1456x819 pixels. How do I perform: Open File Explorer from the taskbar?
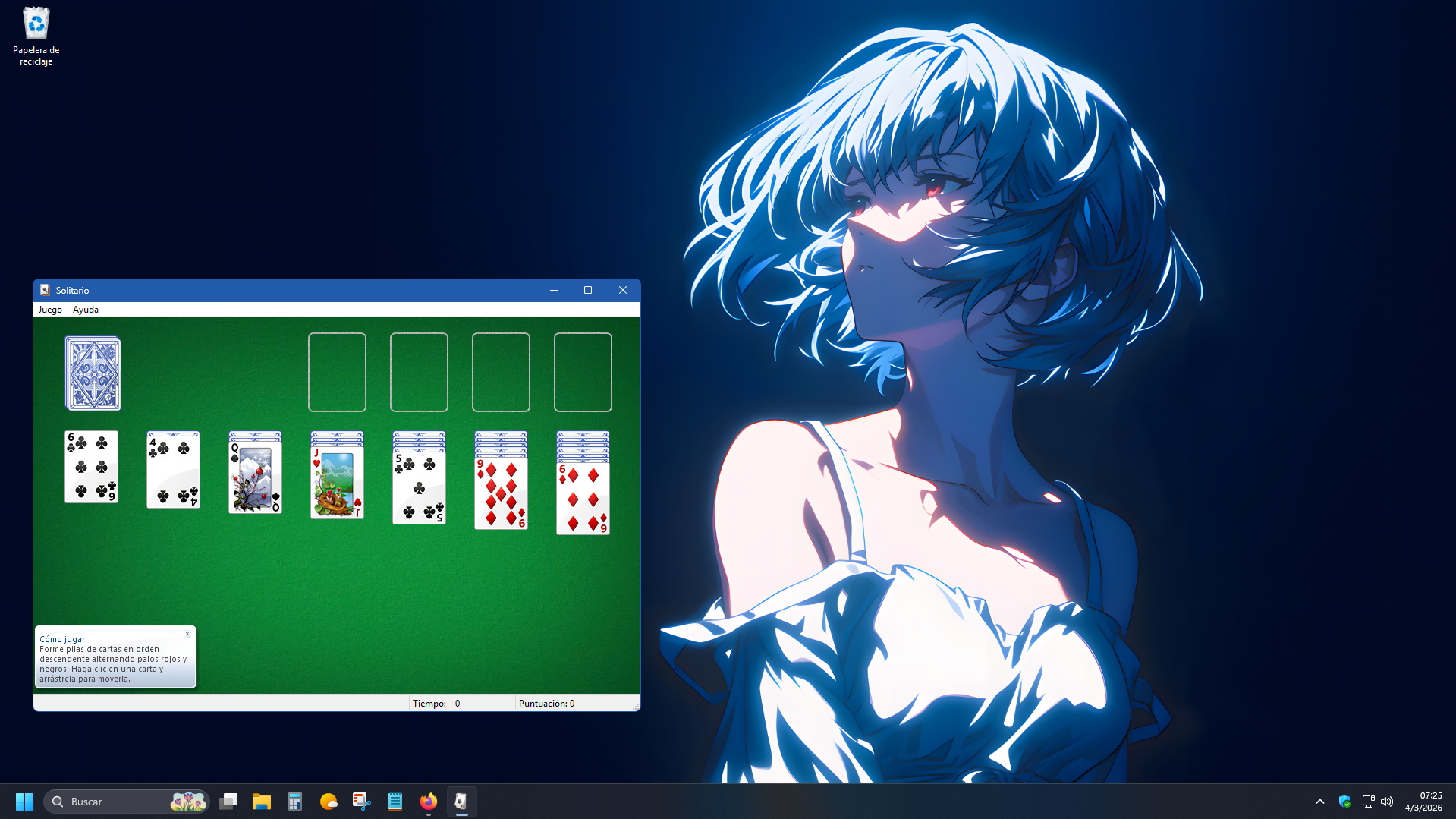tap(262, 802)
